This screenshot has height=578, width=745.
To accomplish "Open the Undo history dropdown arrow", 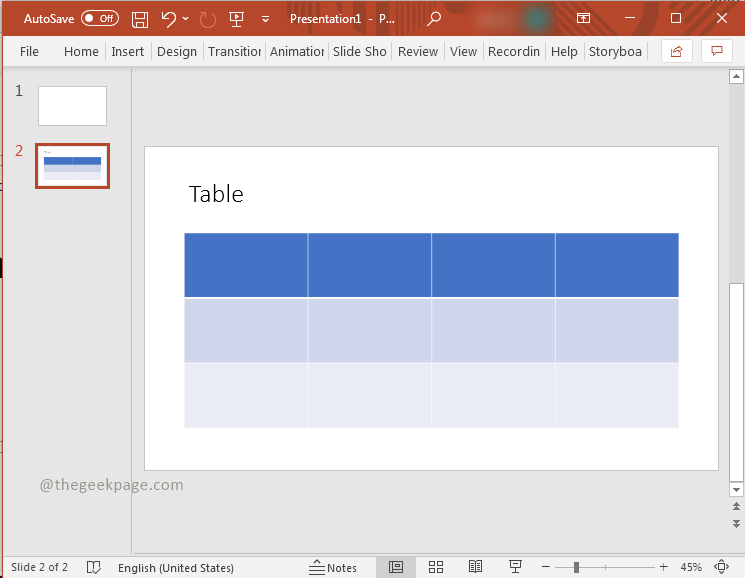I will click(186, 19).
